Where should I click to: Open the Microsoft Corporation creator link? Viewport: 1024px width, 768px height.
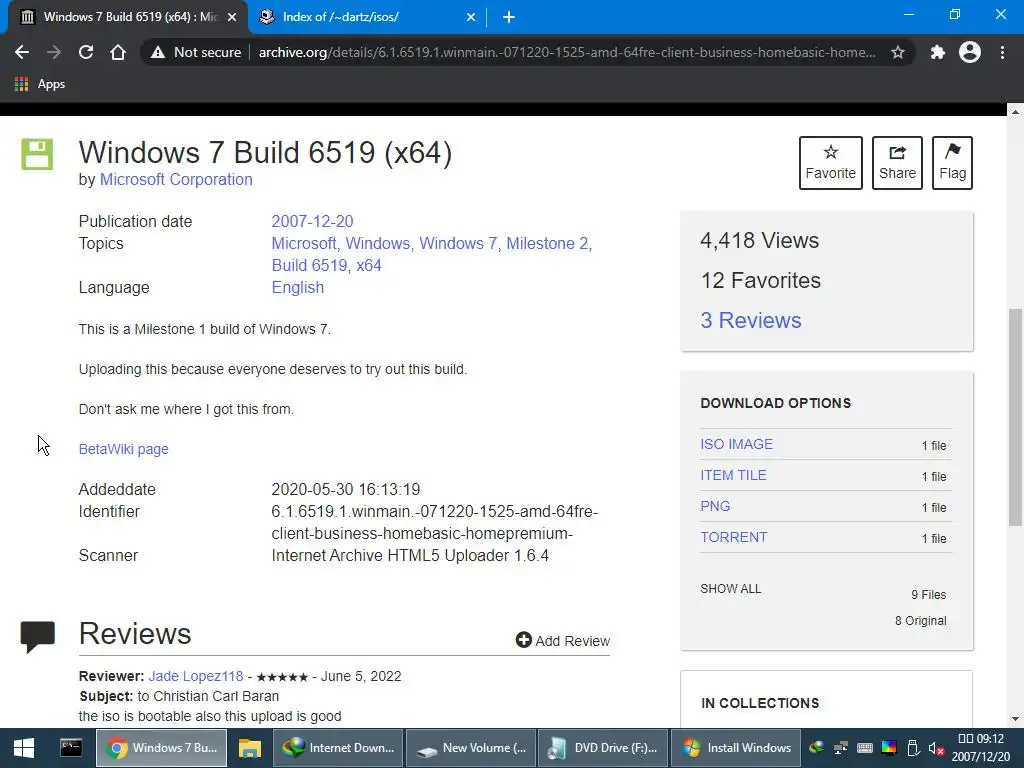pos(176,180)
